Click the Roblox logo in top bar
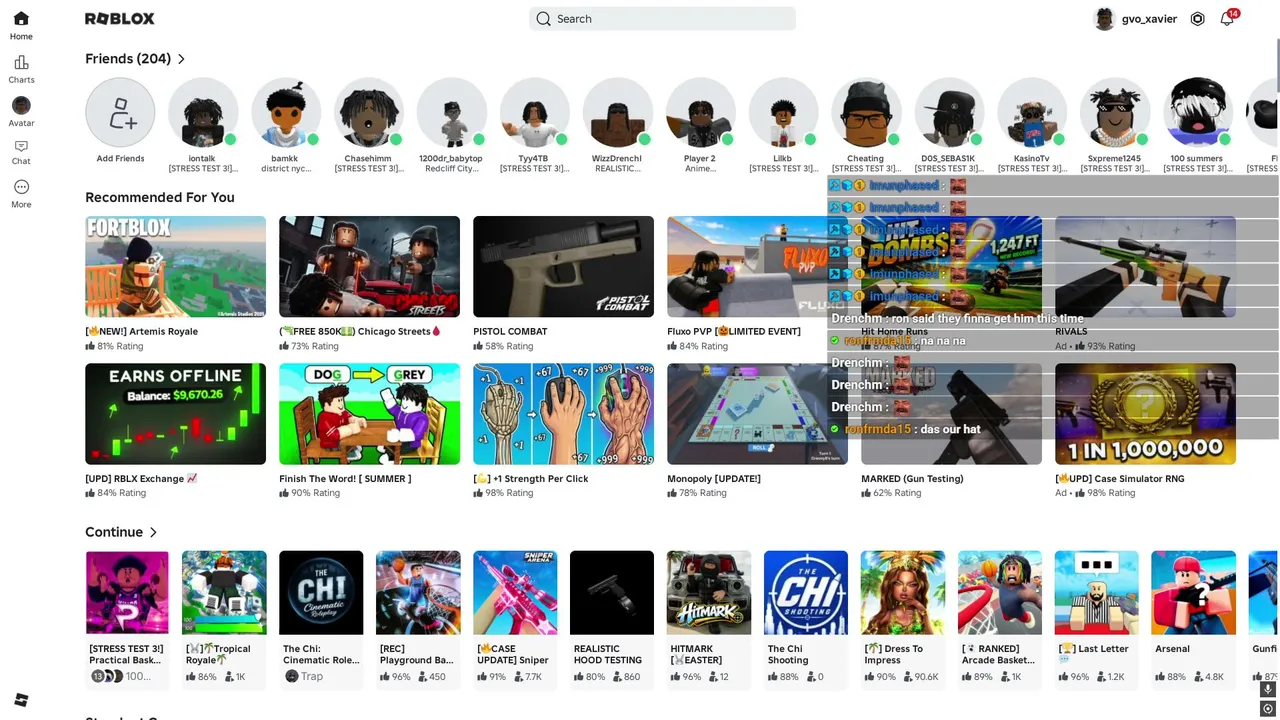The width and height of the screenshot is (1280, 720). pos(120,19)
